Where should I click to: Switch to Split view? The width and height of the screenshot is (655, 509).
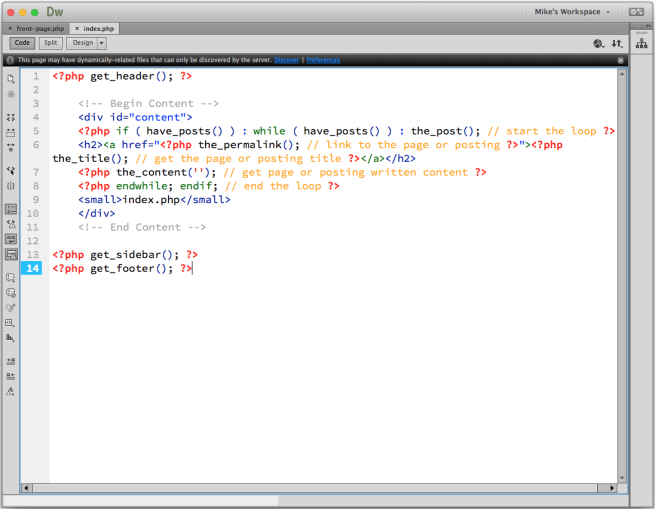pyautogui.click(x=51, y=43)
